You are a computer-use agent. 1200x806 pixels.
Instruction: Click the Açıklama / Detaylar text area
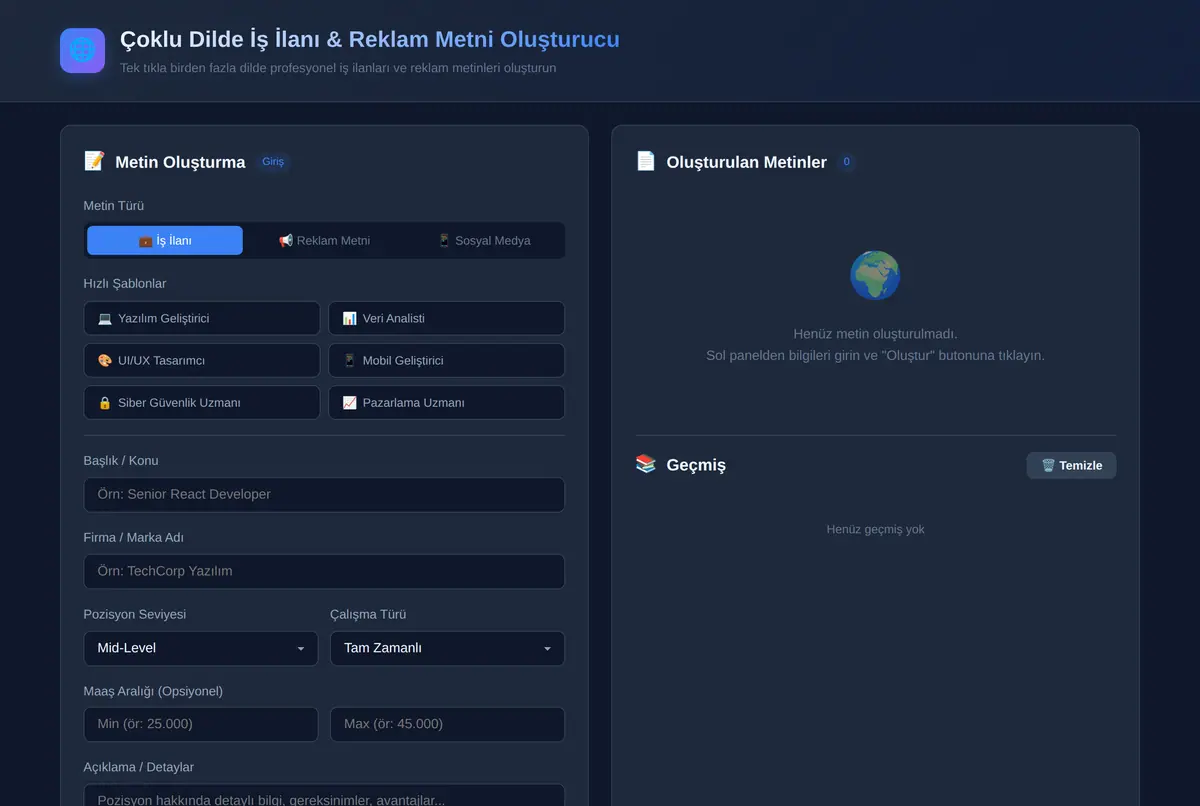(324, 795)
